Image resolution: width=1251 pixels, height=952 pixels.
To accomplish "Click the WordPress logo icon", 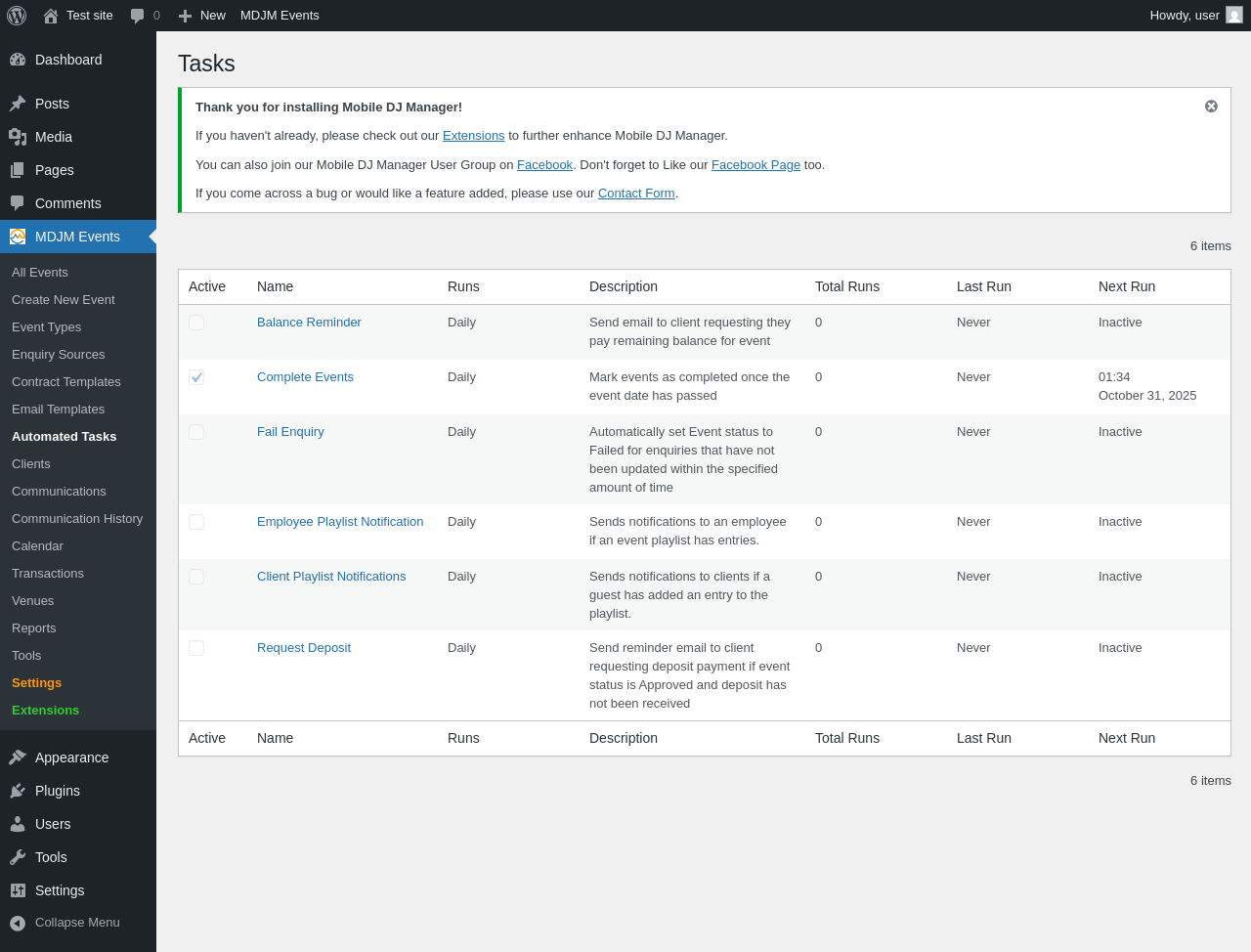I will pos(17,16).
